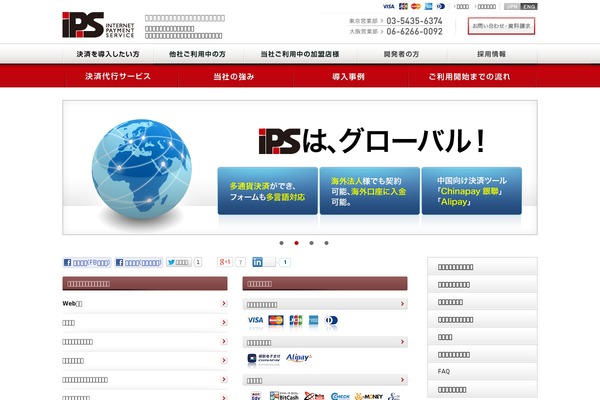This screenshot has width=600, height=400.
Task: Click the Osaka phone number 06-6266-0092
Action: [x=414, y=32]
